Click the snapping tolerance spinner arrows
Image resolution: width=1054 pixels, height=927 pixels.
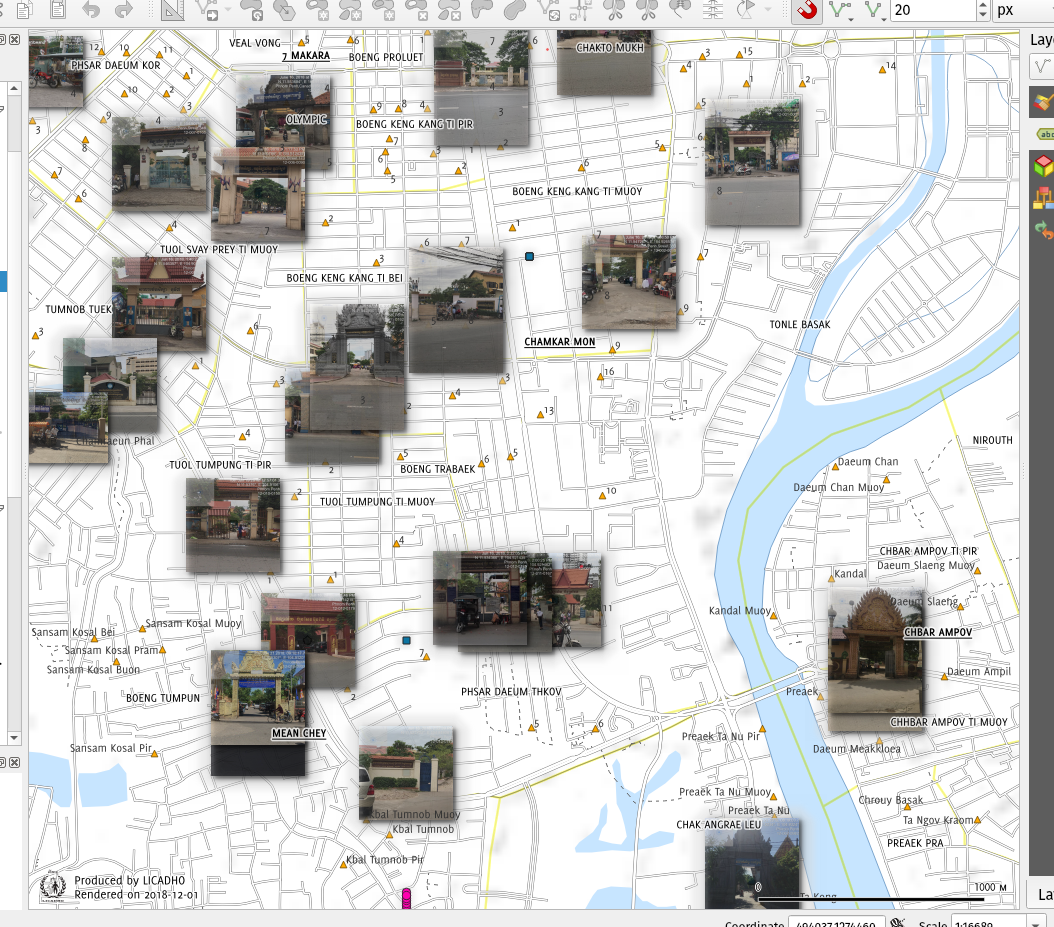(982, 10)
